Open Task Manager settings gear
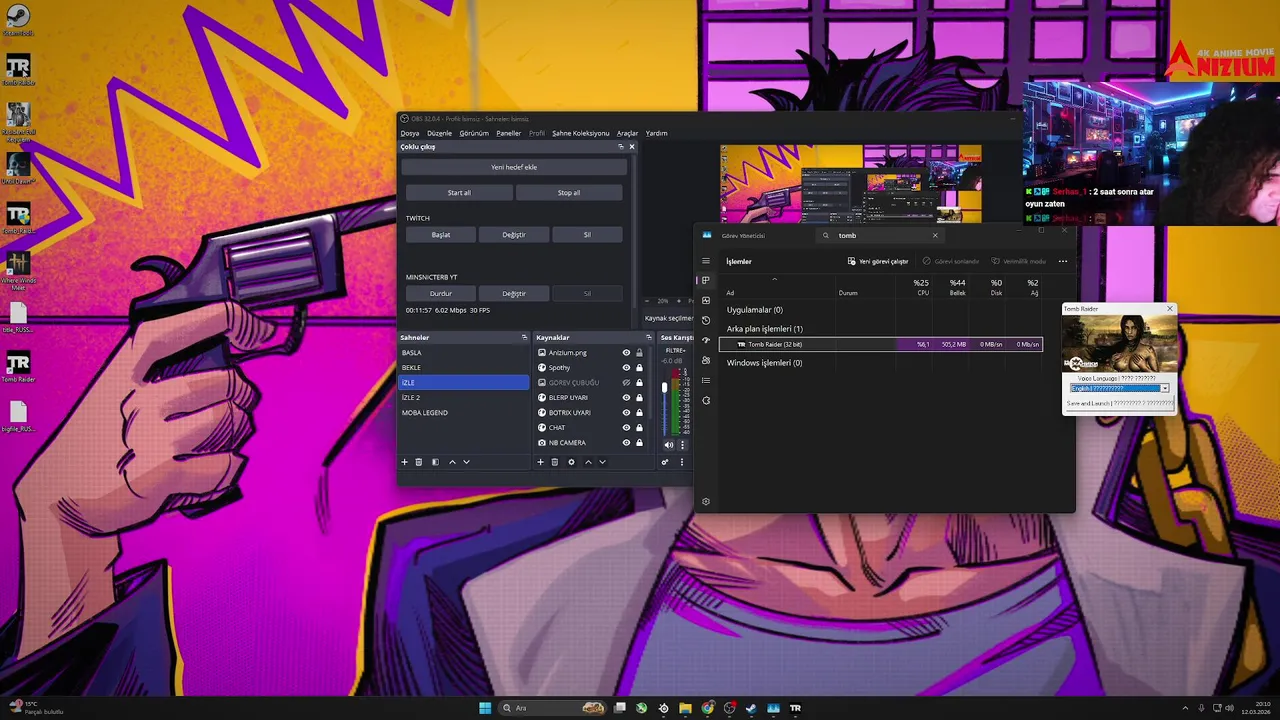Image resolution: width=1280 pixels, height=720 pixels. point(706,502)
